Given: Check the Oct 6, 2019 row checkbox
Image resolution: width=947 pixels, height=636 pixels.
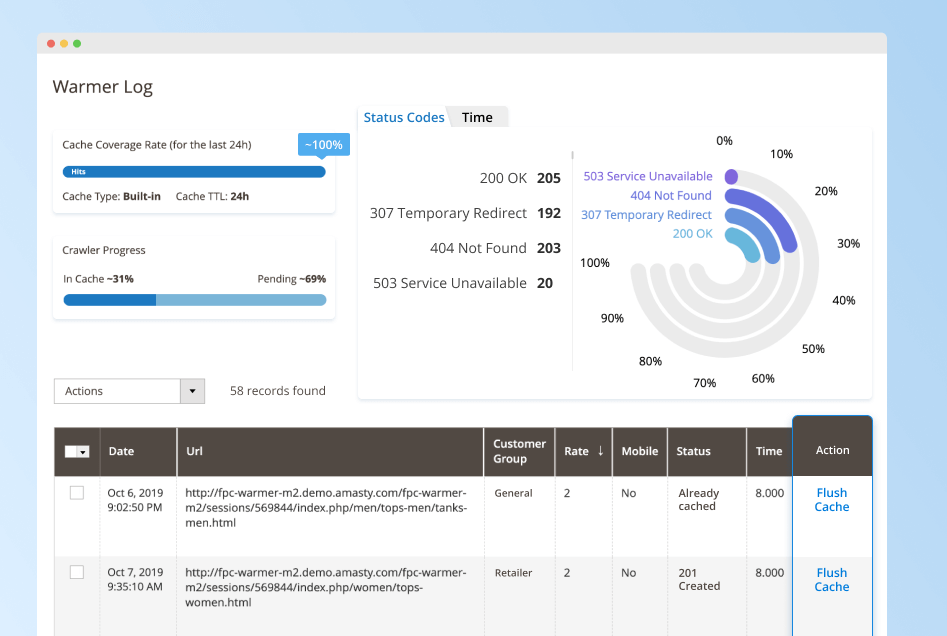Looking at the screenshot, I should (x=77, y=493).
